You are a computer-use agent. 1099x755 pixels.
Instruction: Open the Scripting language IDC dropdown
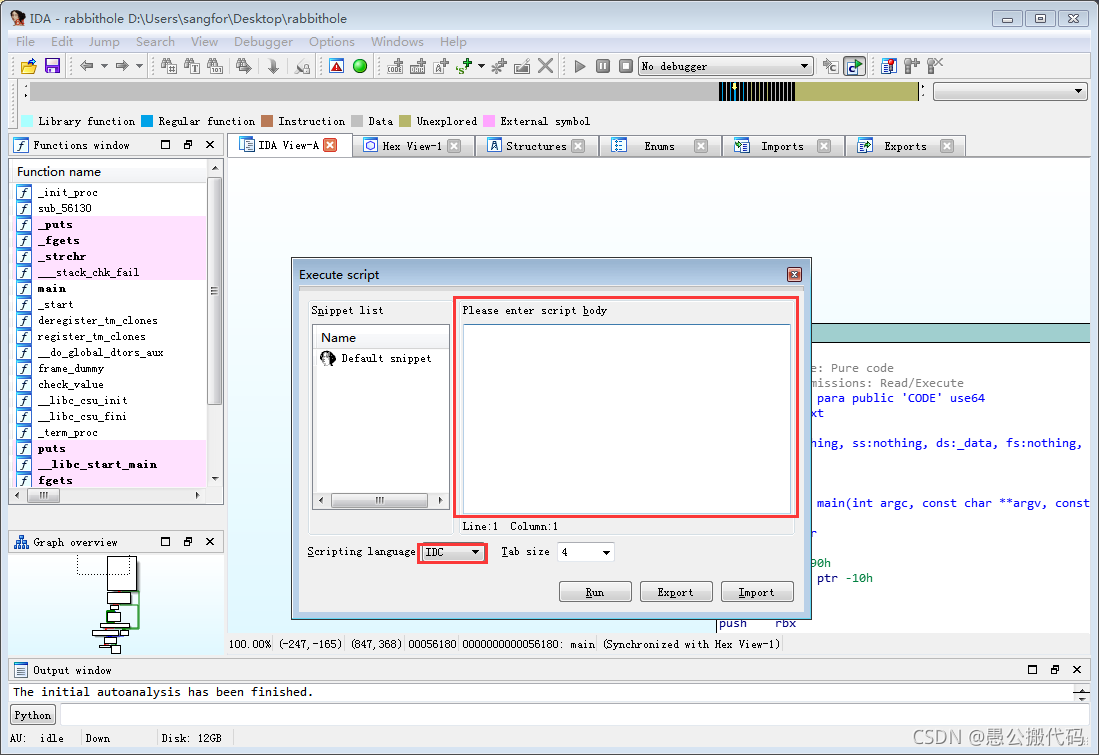pos(452,552)
